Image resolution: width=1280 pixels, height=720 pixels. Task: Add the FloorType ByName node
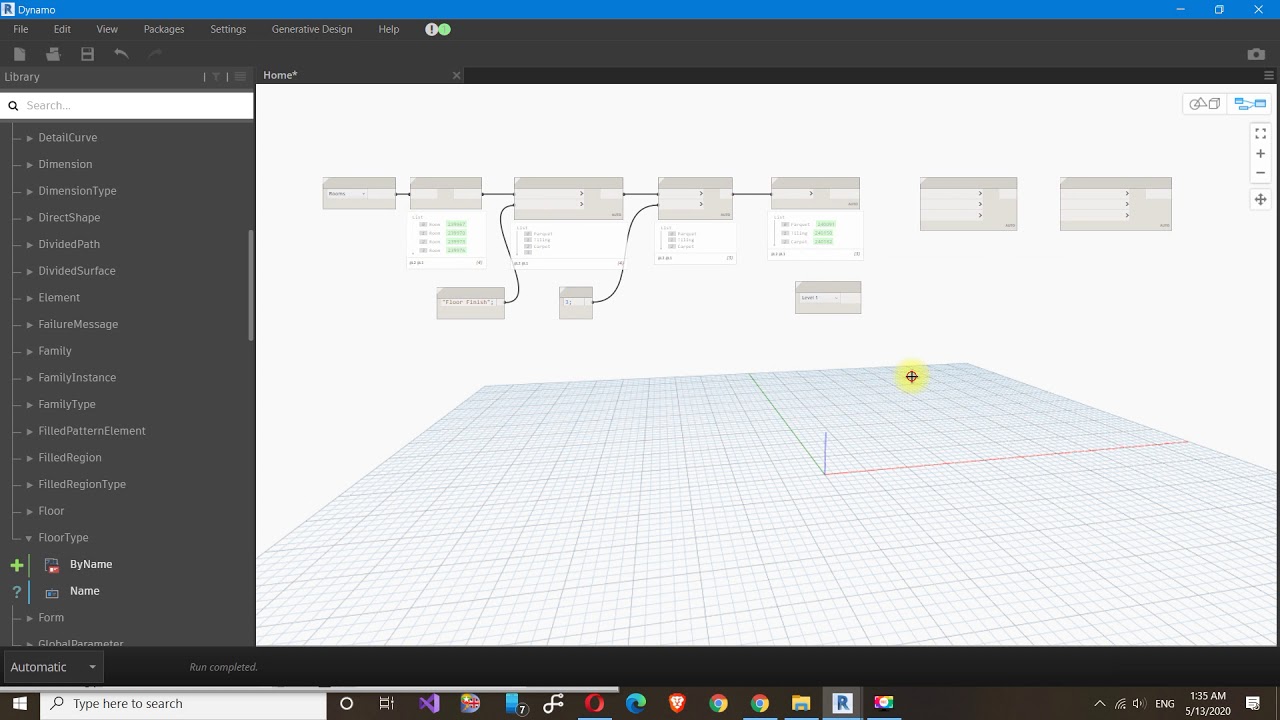tap(91, 564)
